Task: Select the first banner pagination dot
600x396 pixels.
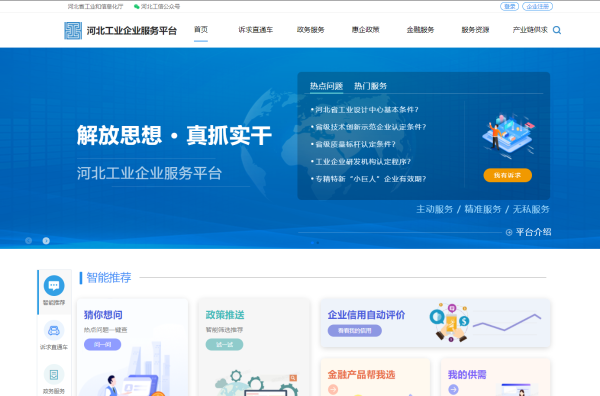Action: 312,243
